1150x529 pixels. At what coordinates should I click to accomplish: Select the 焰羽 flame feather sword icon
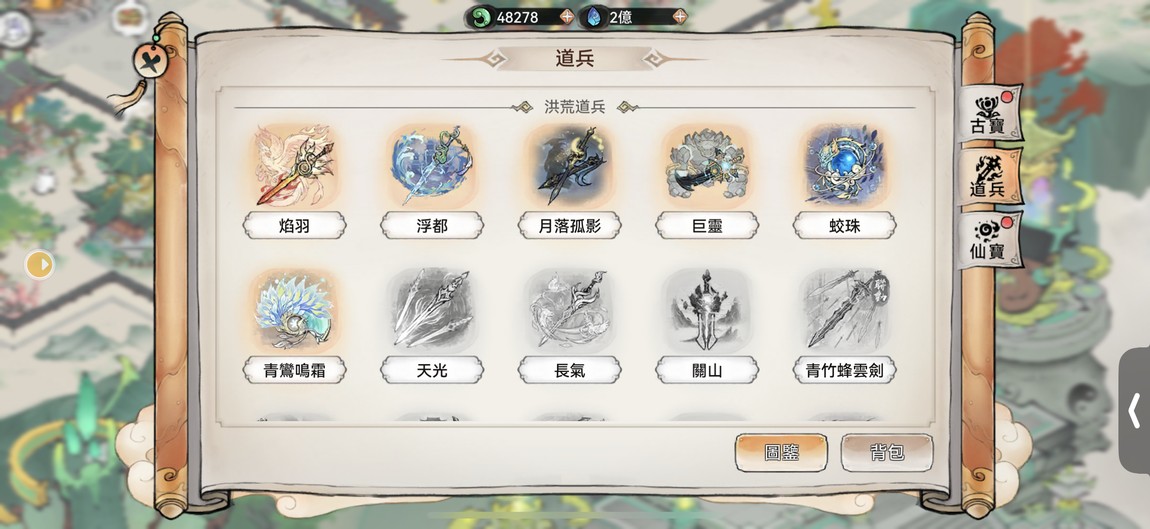(x=294, y=166)
